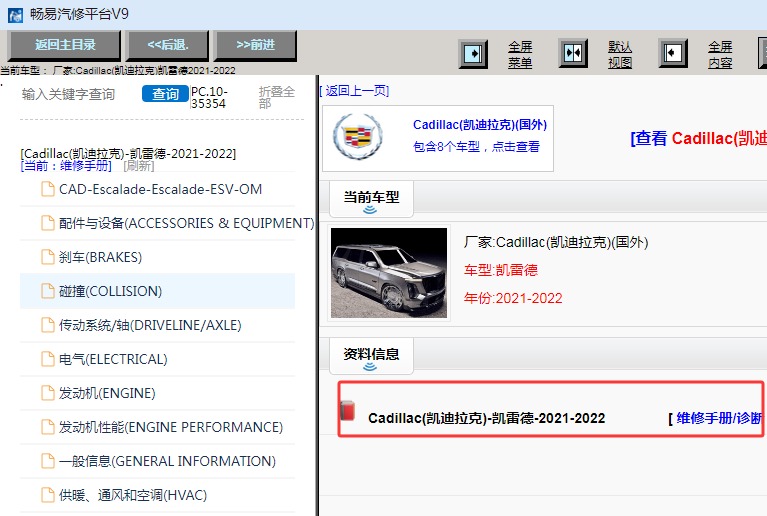Click document icon beside 发动机性能
Viewport: 767px width, 516px height.
pos(47,427)
